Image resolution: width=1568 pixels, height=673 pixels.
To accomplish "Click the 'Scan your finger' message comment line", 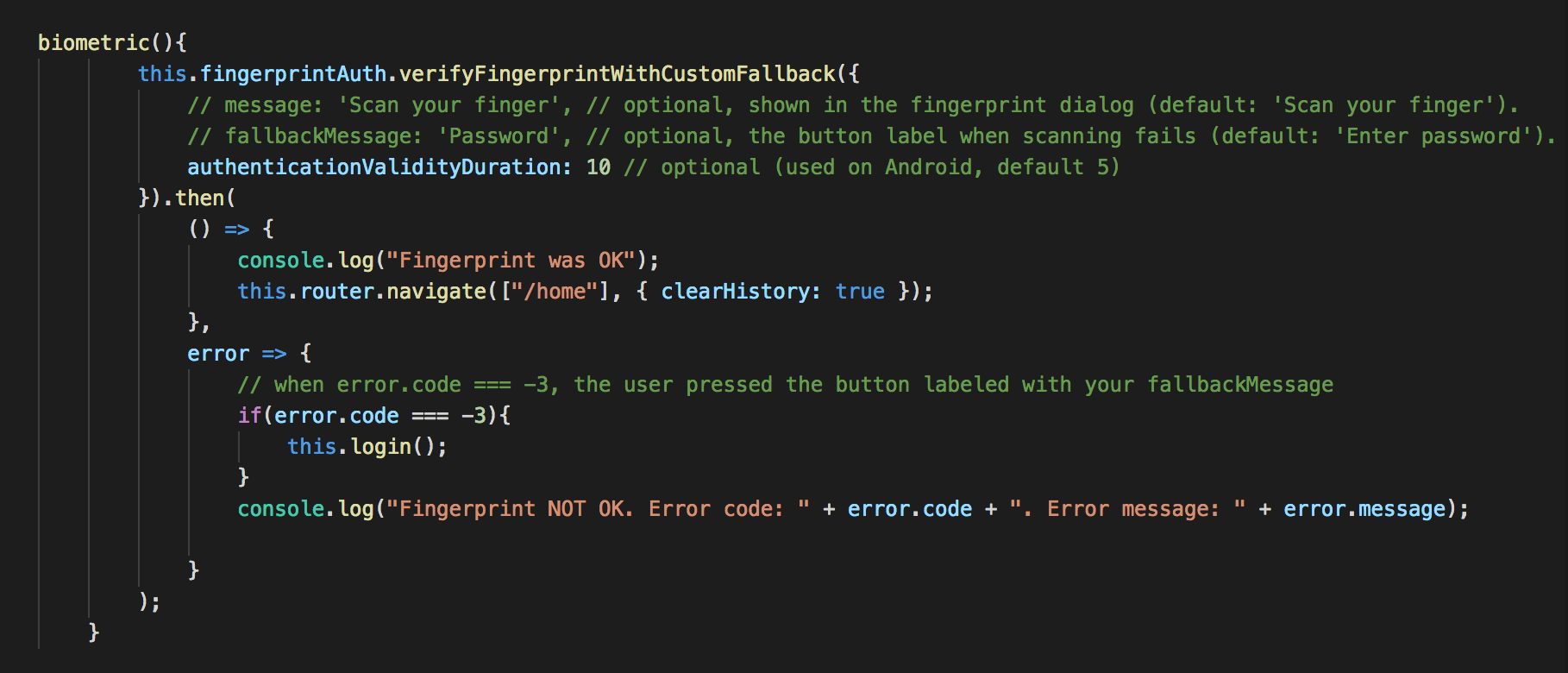I will (x=852, y=105).
